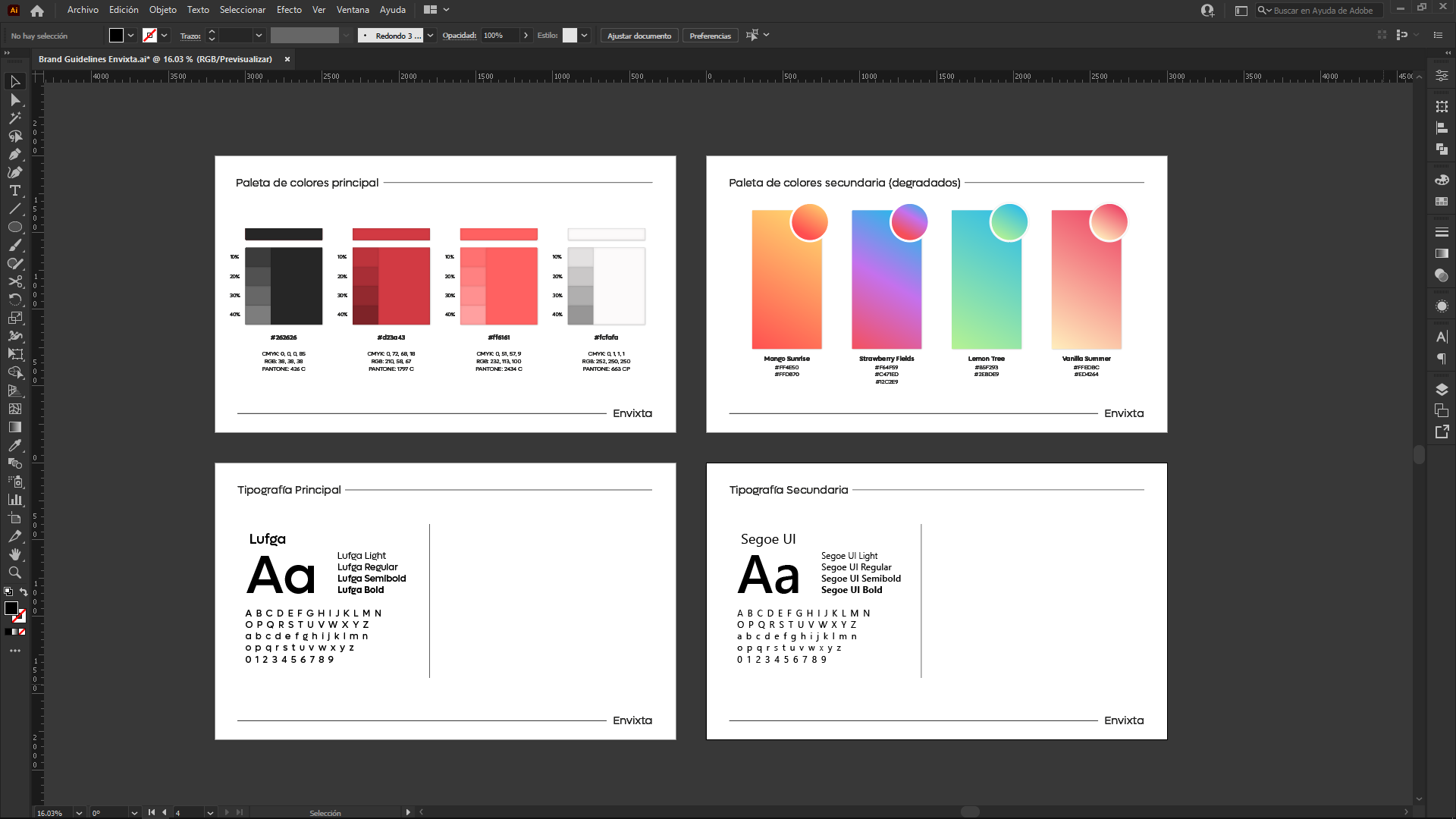This screenshot has width=1456, height=819.
Task: Click the opacity value field
Action: (500, 35)
